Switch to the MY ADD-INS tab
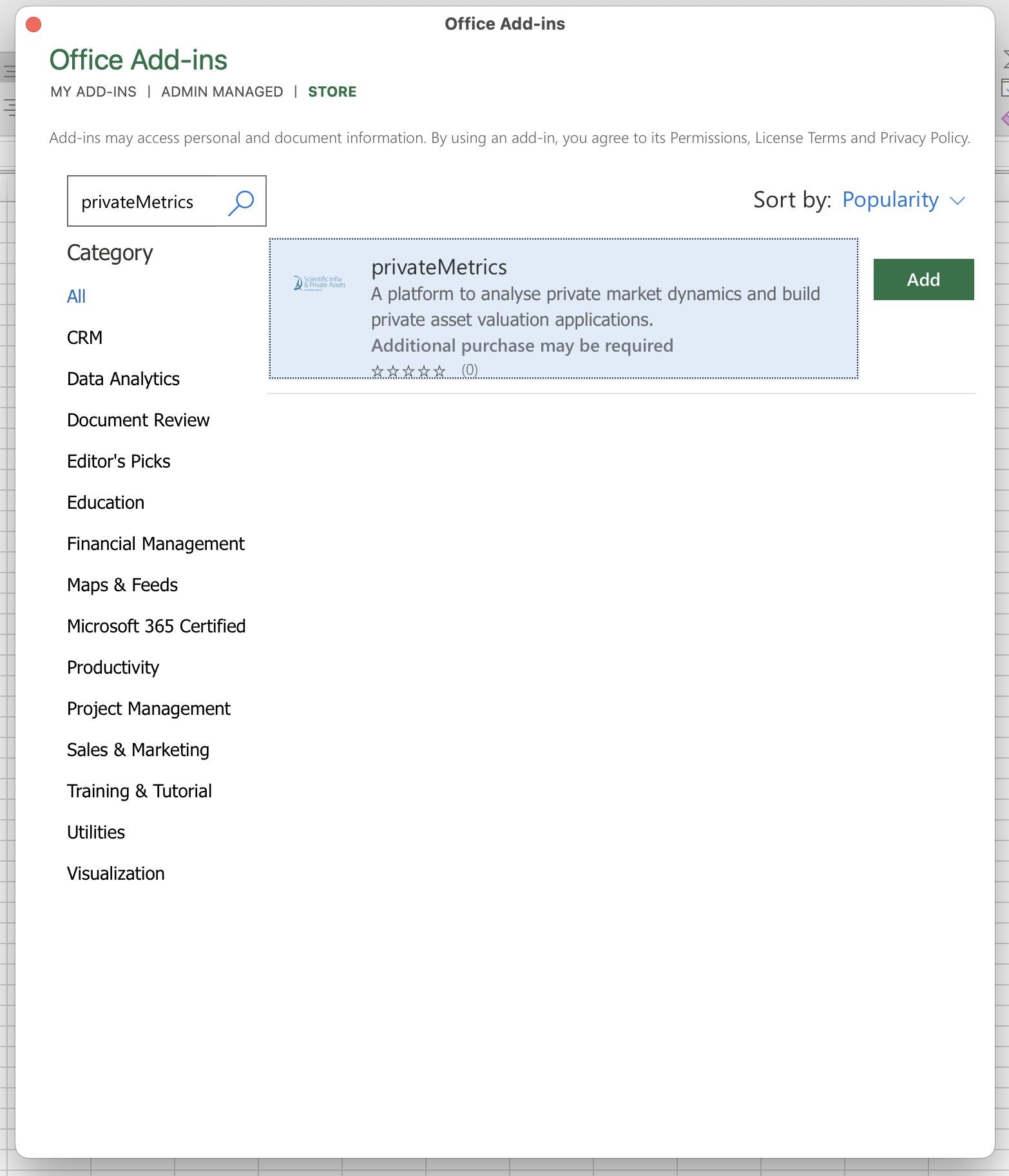The image size is (1009, 1176). [93, 91]
